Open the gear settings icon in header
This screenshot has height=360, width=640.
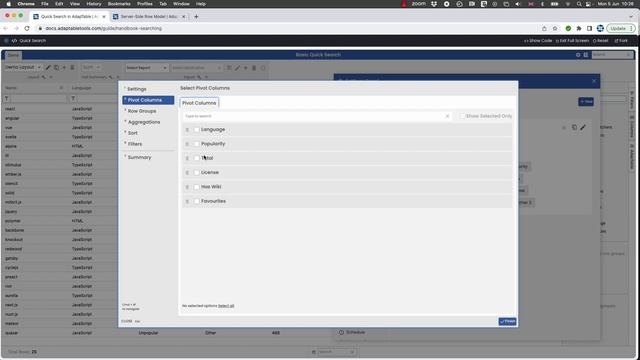(x=578, y=55)
